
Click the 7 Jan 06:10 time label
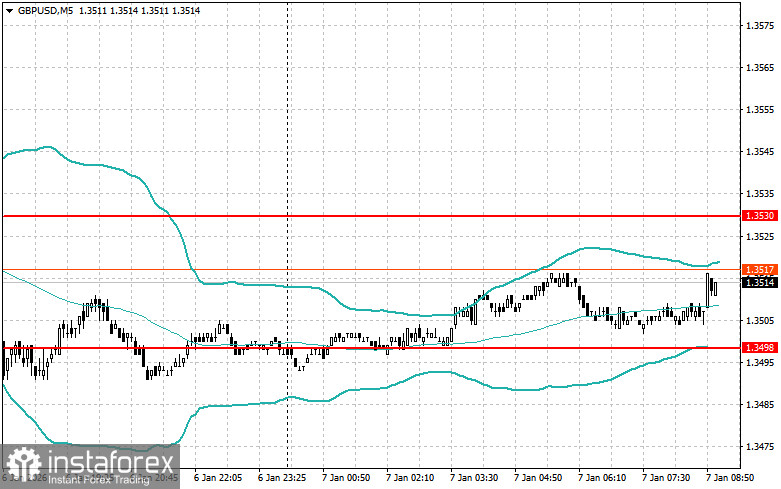click(602, 478)
